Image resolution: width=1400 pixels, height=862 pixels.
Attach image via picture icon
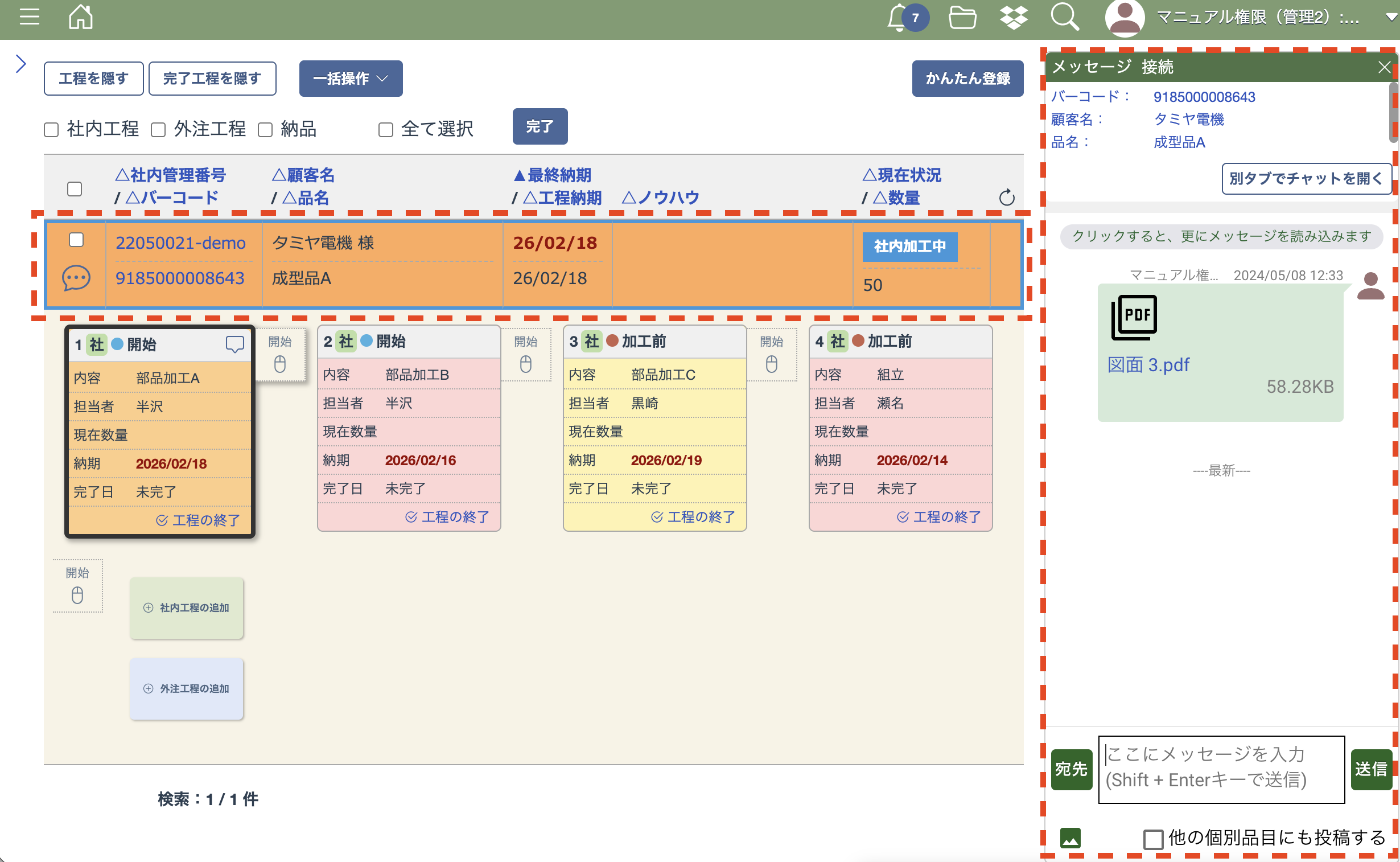[x=1070, y=838]
